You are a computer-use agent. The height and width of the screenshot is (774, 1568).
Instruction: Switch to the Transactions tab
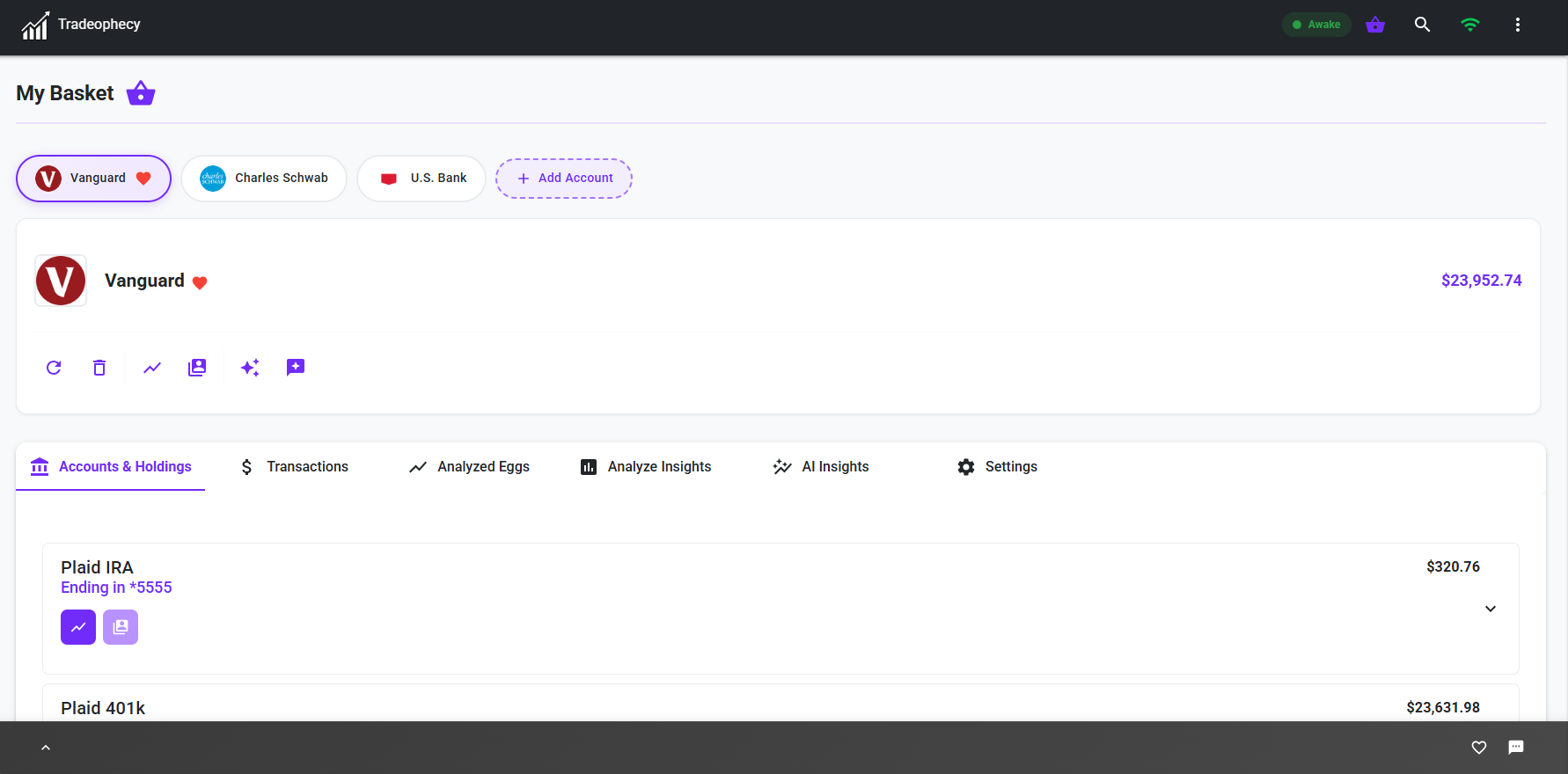(295, 467)
